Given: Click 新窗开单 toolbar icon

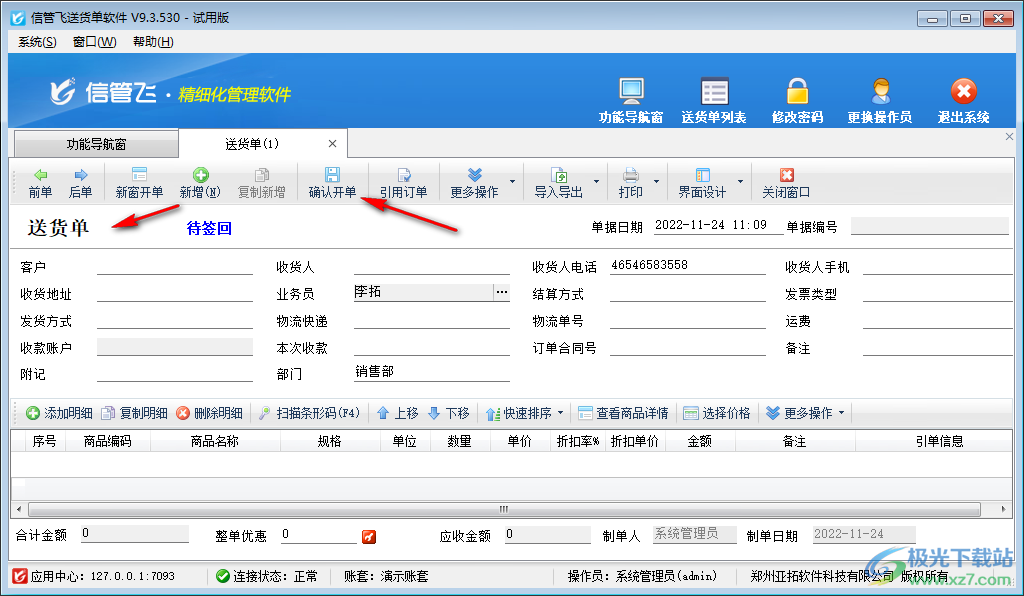Looking at the screenshot, I should click(139, 174).
